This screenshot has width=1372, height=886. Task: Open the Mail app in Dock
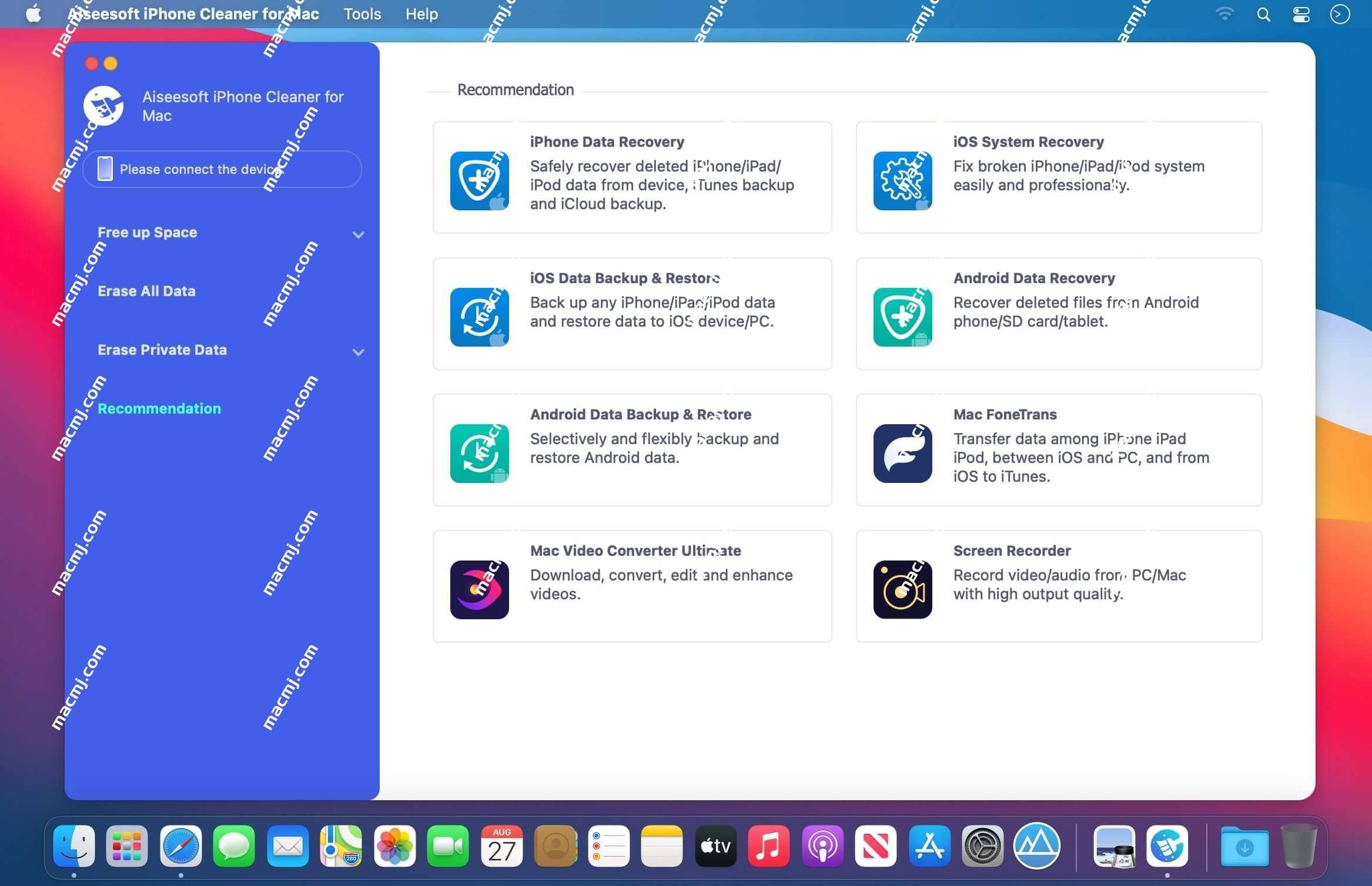(287, 846)
